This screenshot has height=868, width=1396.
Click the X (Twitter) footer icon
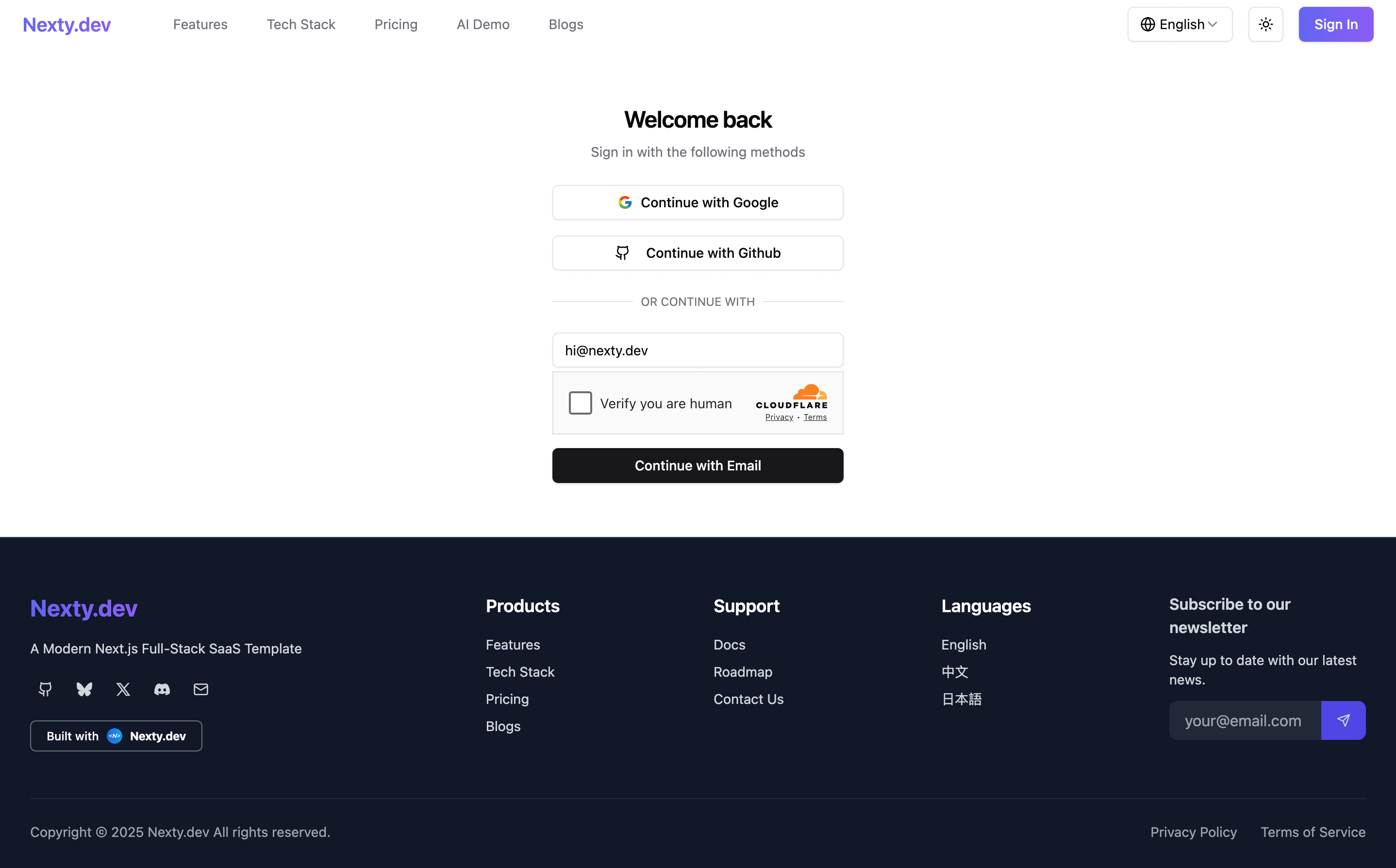(x=123, y=689)
